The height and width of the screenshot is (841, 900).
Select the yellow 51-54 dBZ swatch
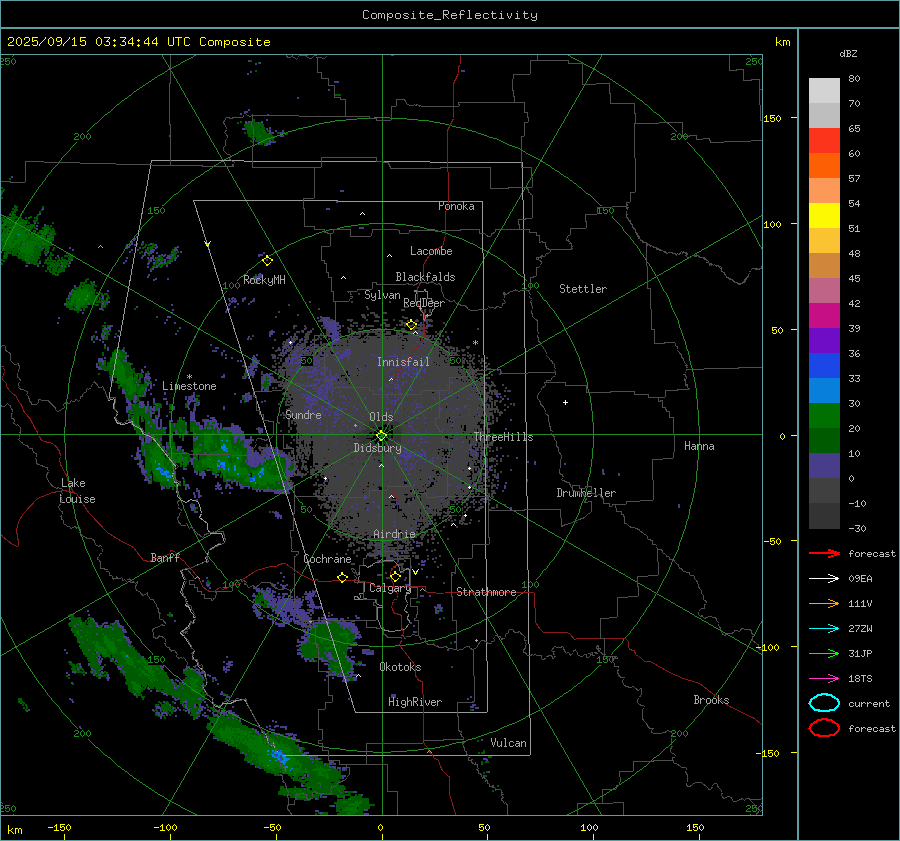tap(824, 216)
